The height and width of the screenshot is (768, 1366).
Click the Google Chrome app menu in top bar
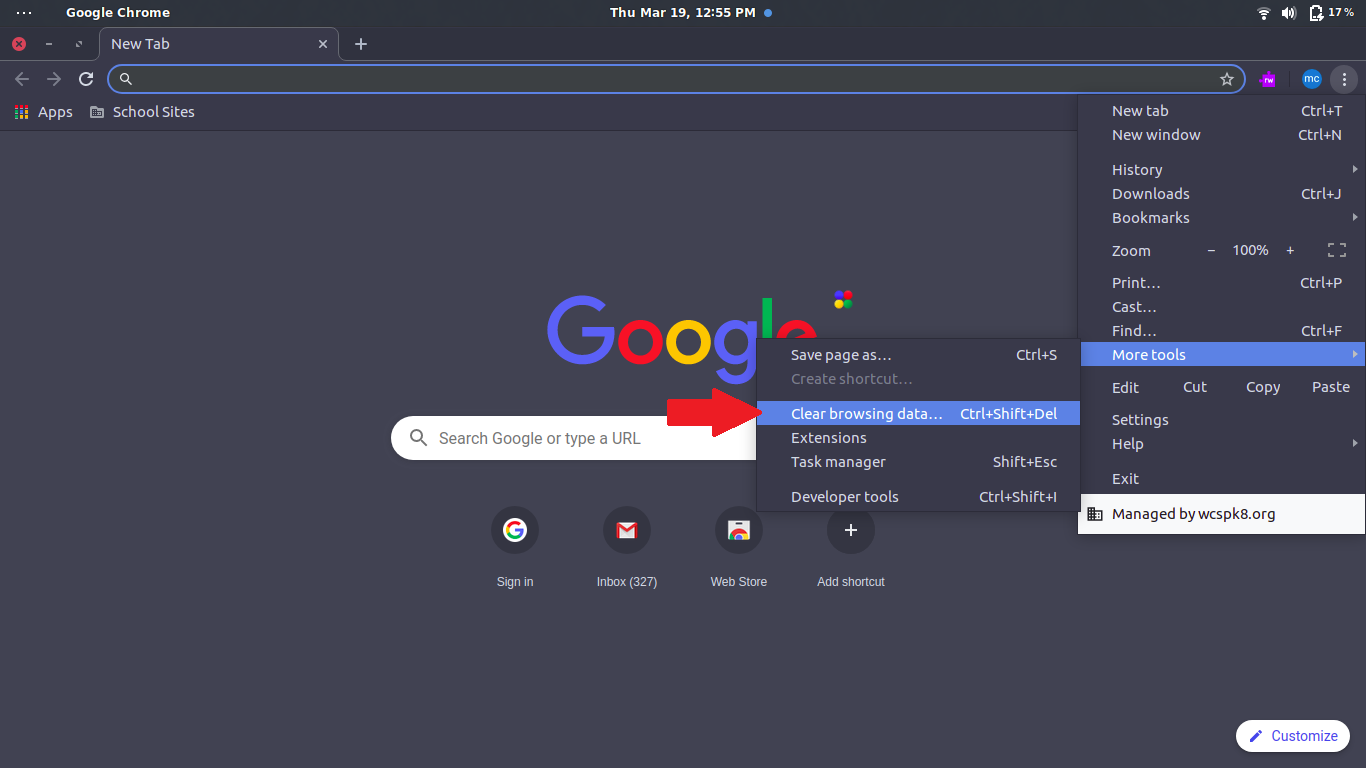pyautogui.click(x=118, y=13)
